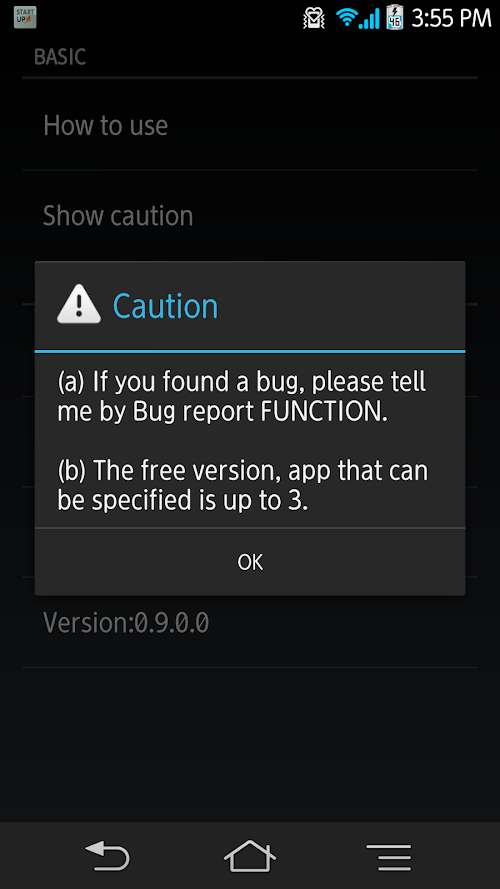Tap the BASIC section header

point(60,57)
